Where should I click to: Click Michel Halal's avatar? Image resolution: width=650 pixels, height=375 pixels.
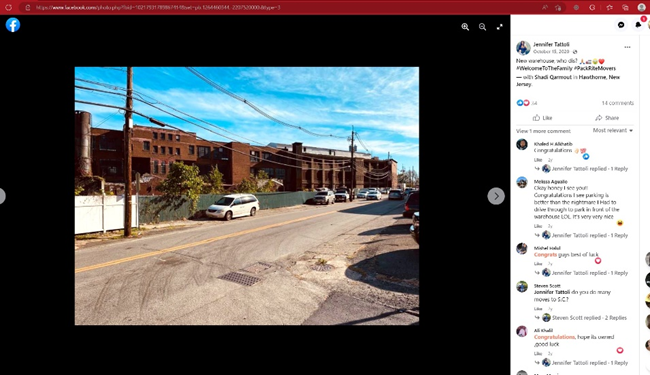click(x=522, y=248)
